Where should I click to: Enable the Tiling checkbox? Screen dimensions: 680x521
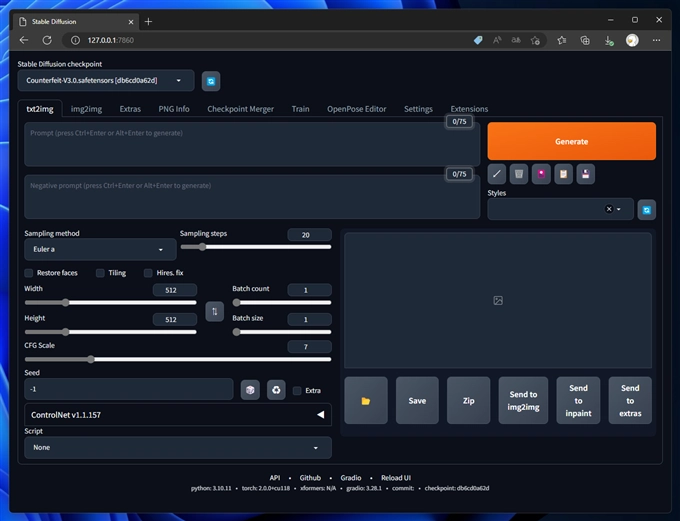click(100, 273)
